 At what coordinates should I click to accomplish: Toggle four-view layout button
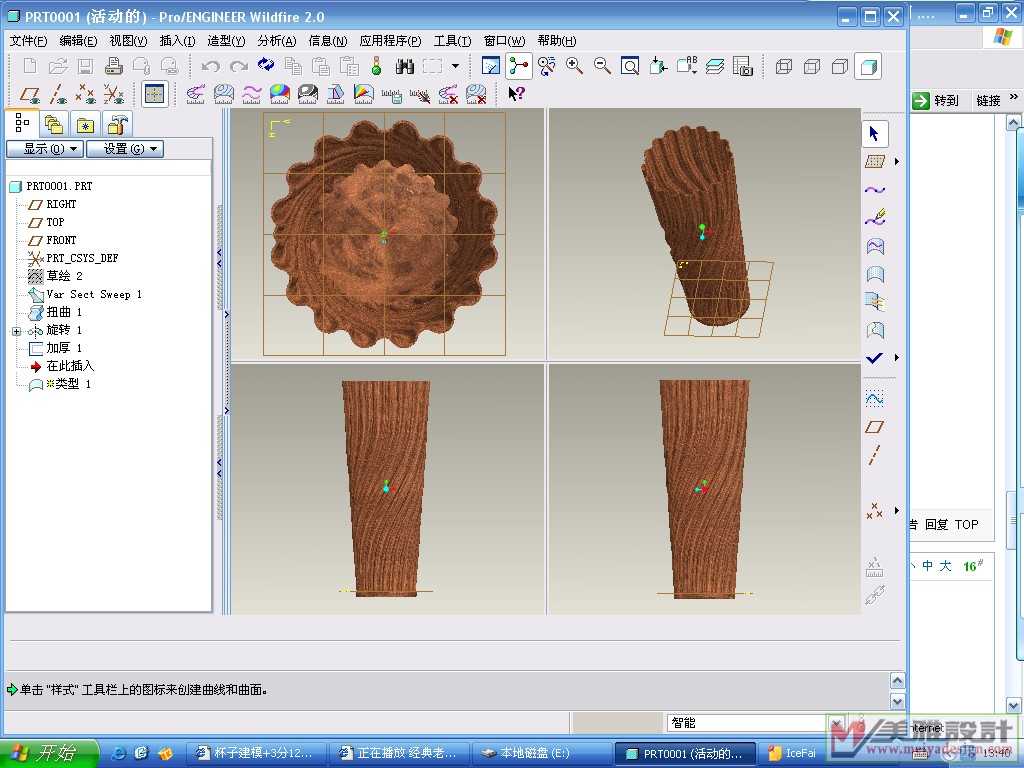[x=154, y=94]
